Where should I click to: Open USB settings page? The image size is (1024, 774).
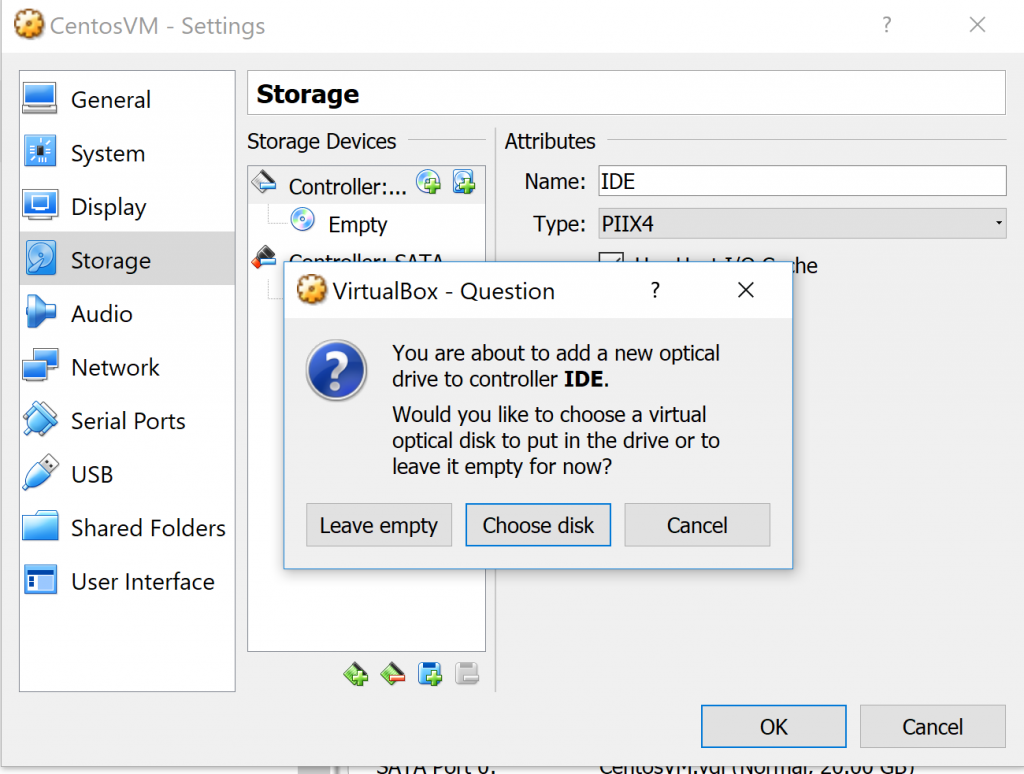(127, 474)
